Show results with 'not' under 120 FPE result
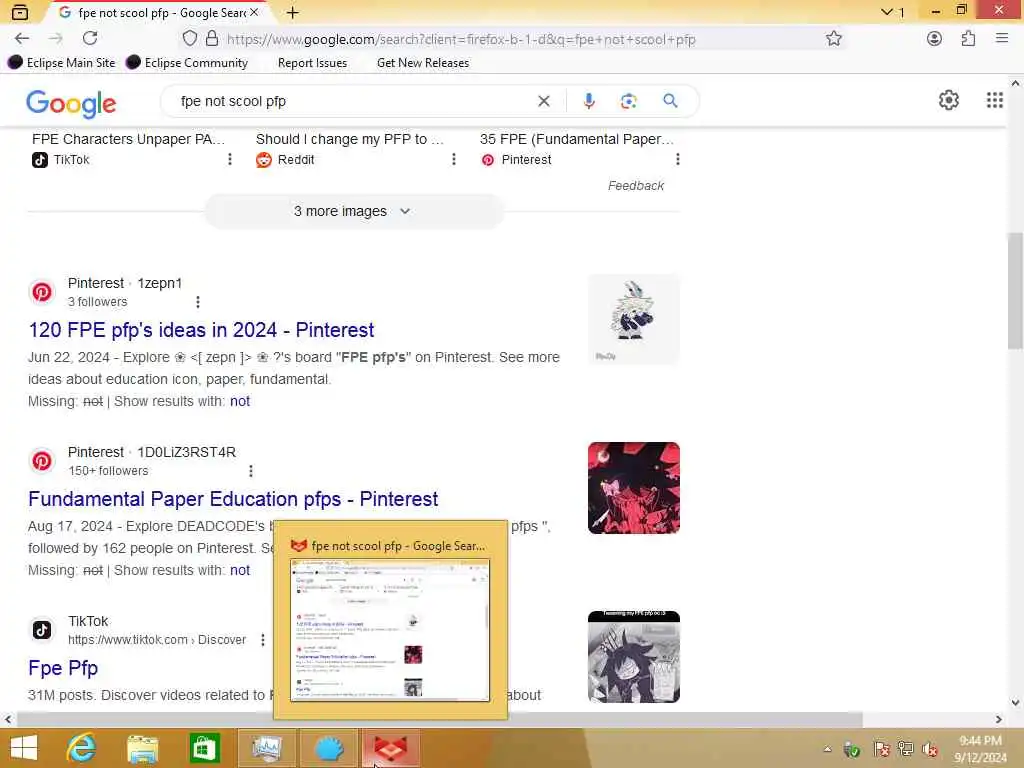 (x=240, y=402)
